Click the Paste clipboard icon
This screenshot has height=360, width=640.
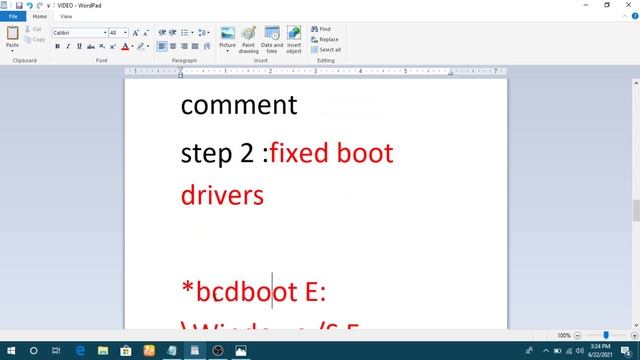pos(12,33)
